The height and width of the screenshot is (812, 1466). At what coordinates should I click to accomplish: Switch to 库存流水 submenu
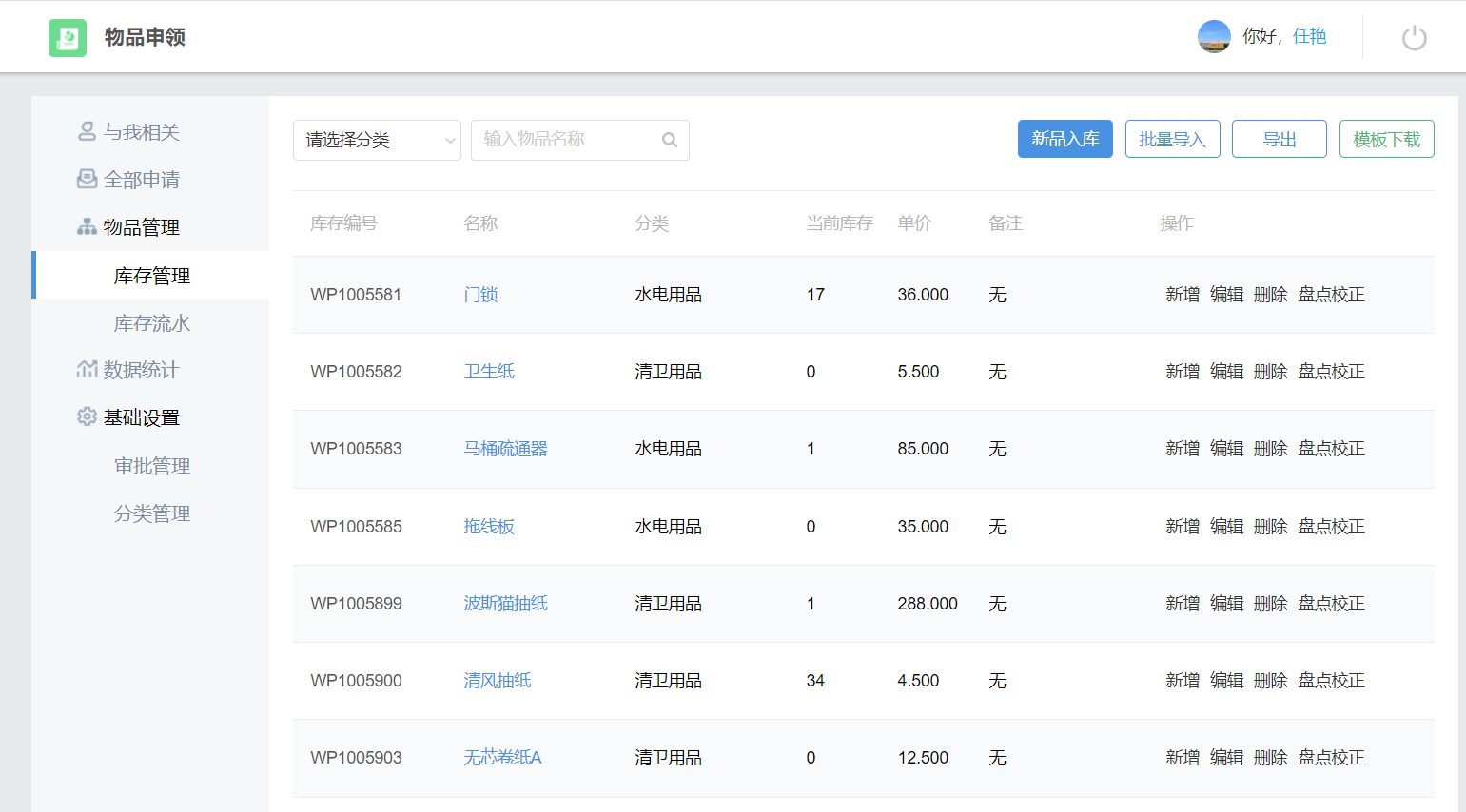click(x=152, y=323)
